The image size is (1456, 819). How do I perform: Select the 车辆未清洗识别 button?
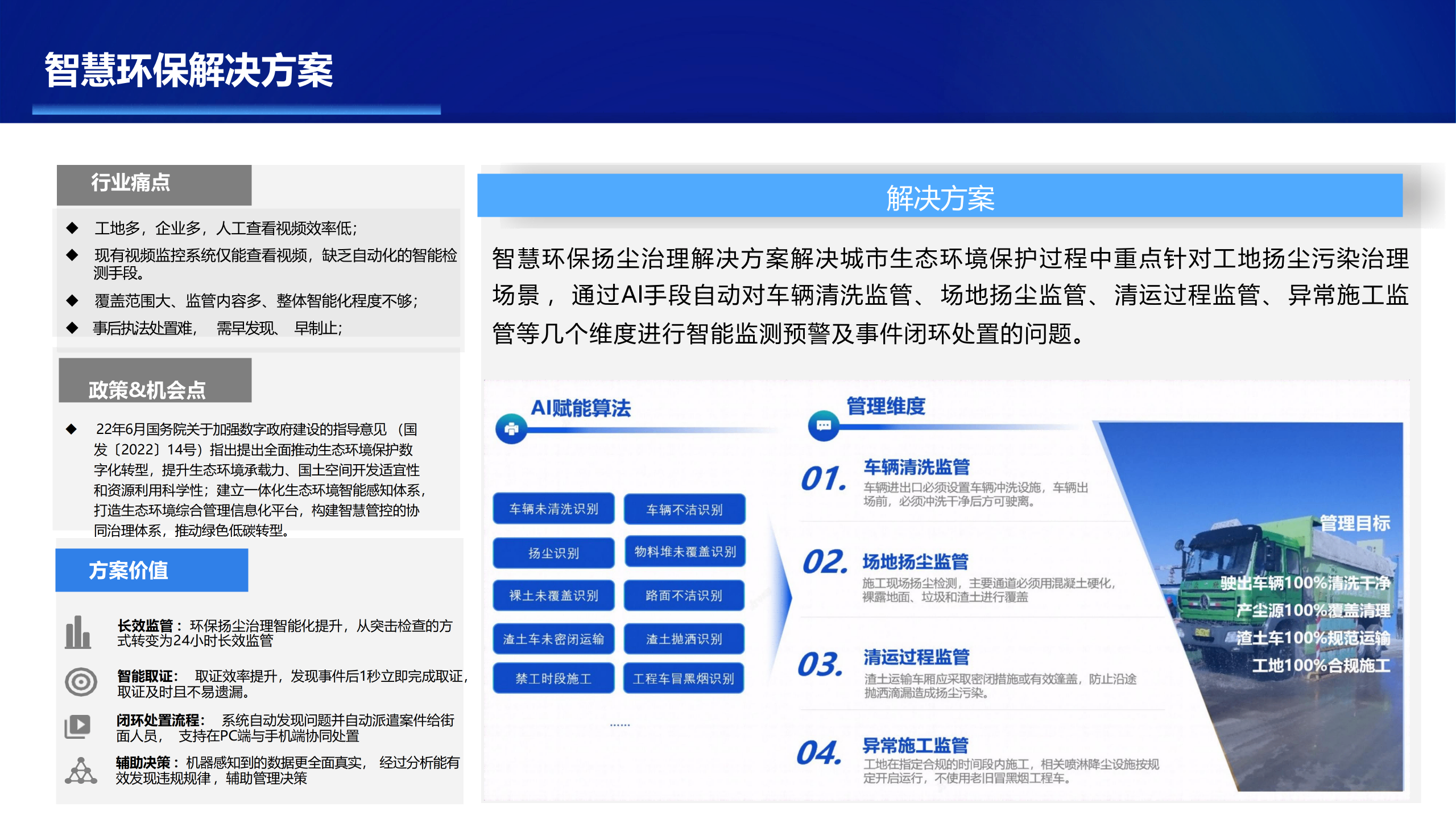[x=553, y=509]
